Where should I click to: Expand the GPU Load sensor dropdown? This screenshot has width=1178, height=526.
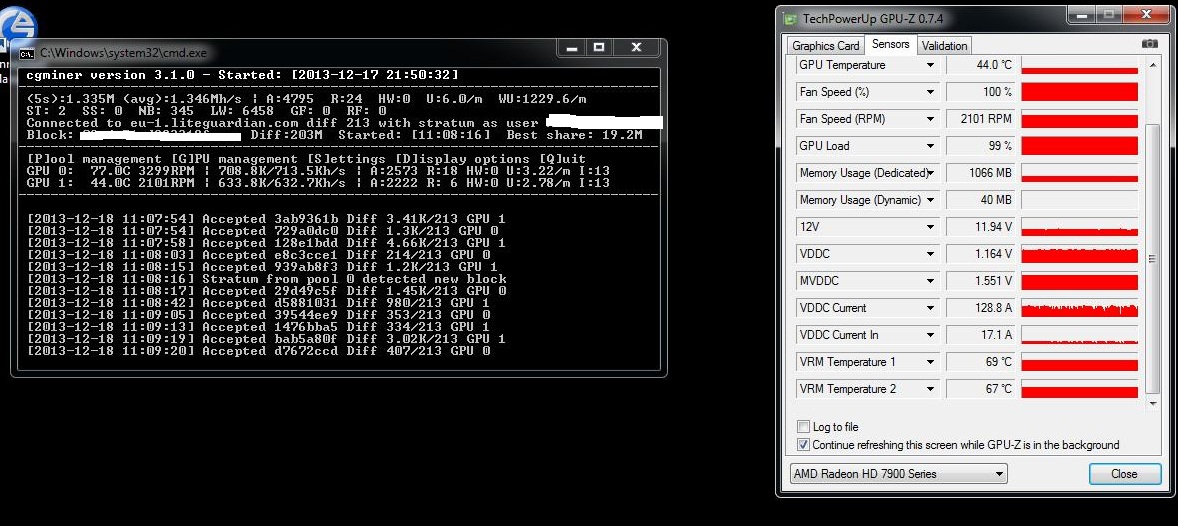coord(930,146)
